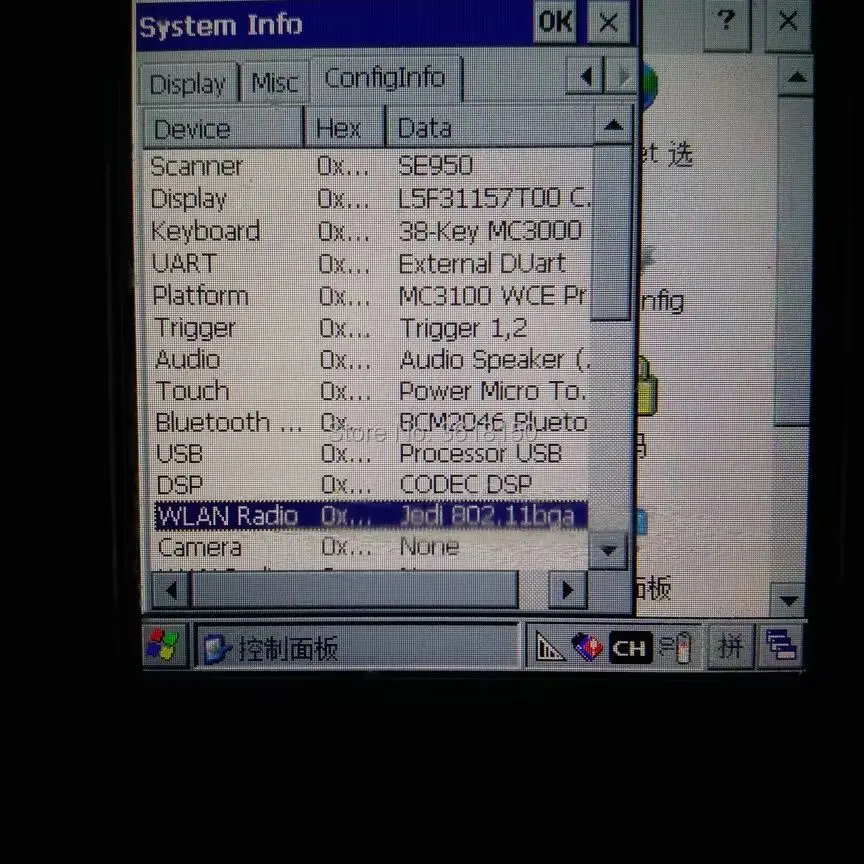The height and width of the screenshot is (864, 864).
Task: Click the Power Micro Touch data cell
Action: (x=493, y=391)
